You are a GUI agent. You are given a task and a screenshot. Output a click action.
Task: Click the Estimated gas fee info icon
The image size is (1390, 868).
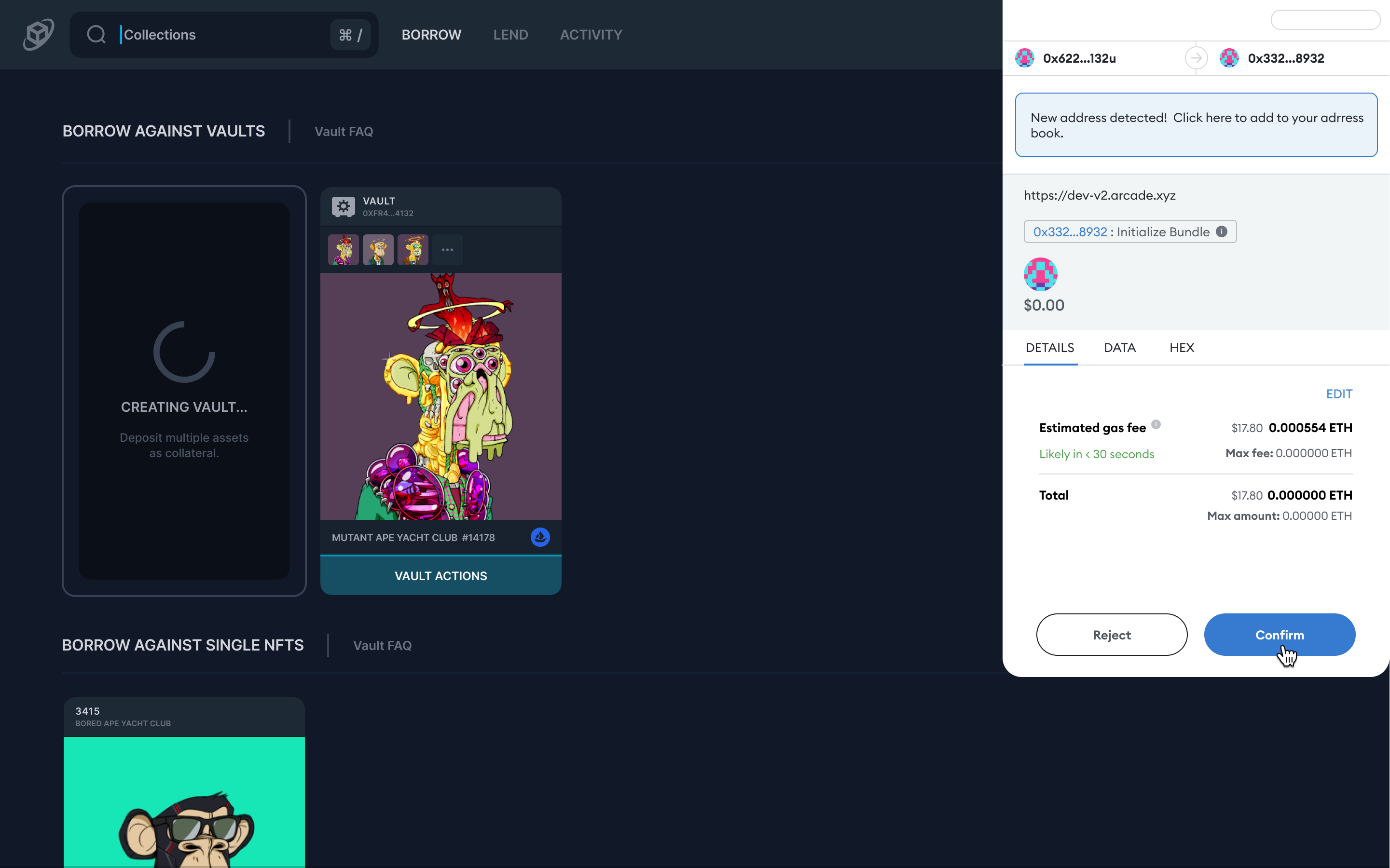[1156, 425]
